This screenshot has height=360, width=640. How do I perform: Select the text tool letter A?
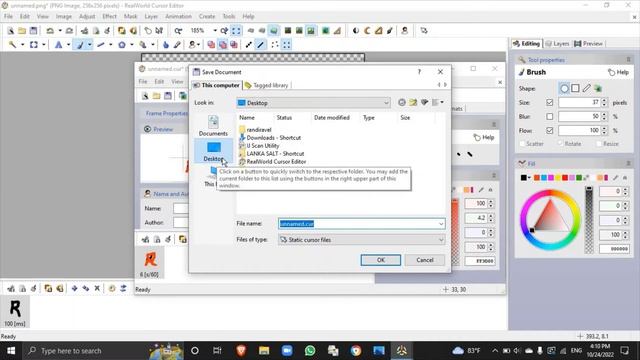[x=58, y=45]
